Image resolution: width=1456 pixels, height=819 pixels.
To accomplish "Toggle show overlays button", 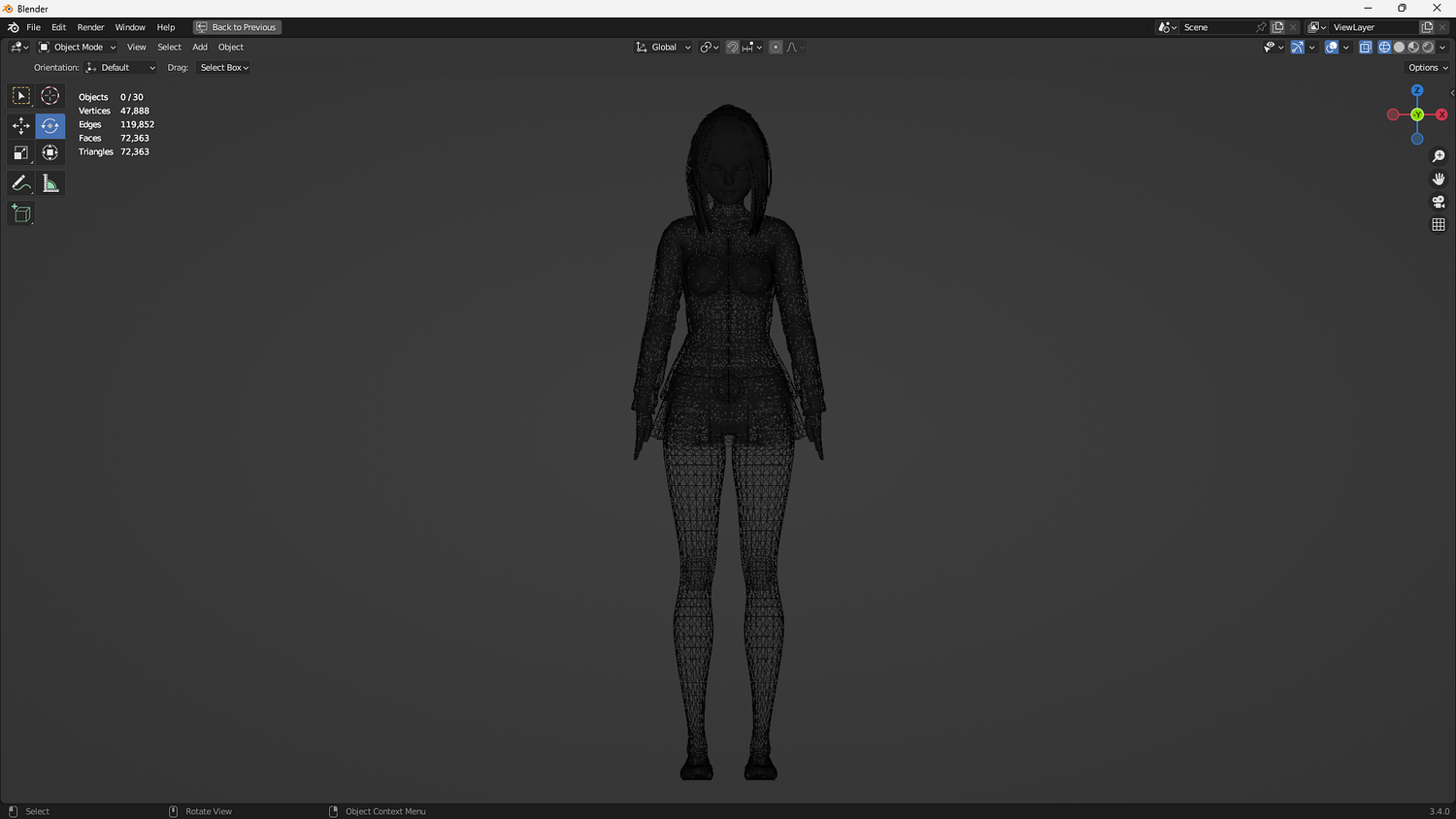I will click(1332, 48).
